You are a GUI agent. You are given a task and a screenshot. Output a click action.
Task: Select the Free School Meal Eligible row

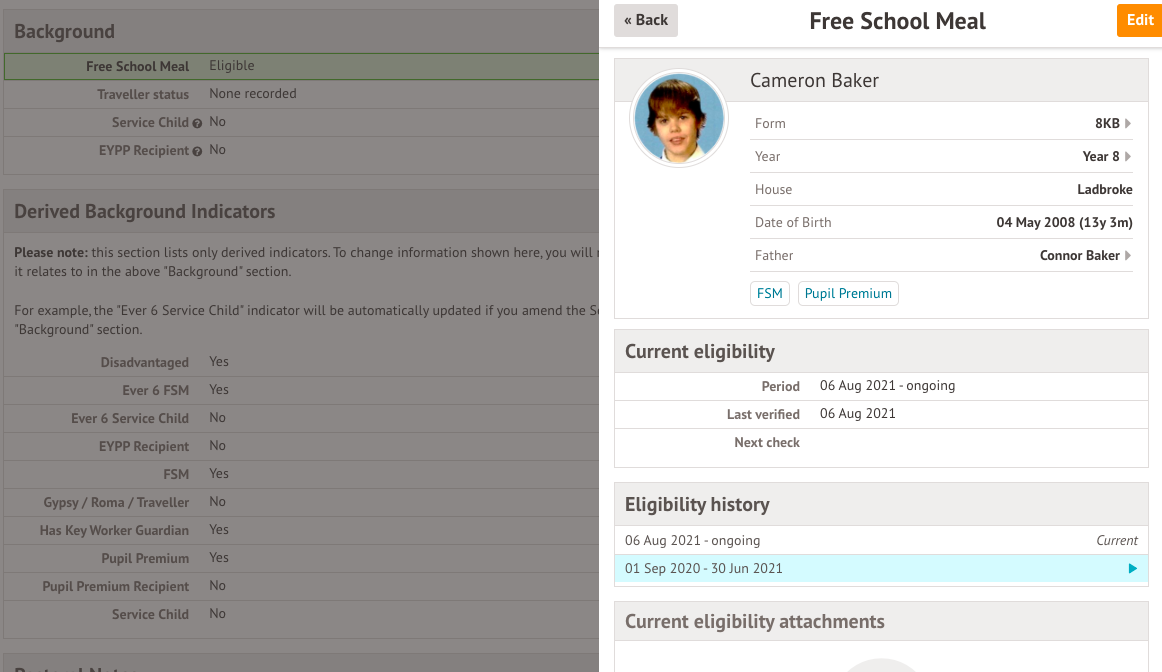[300, 66]
